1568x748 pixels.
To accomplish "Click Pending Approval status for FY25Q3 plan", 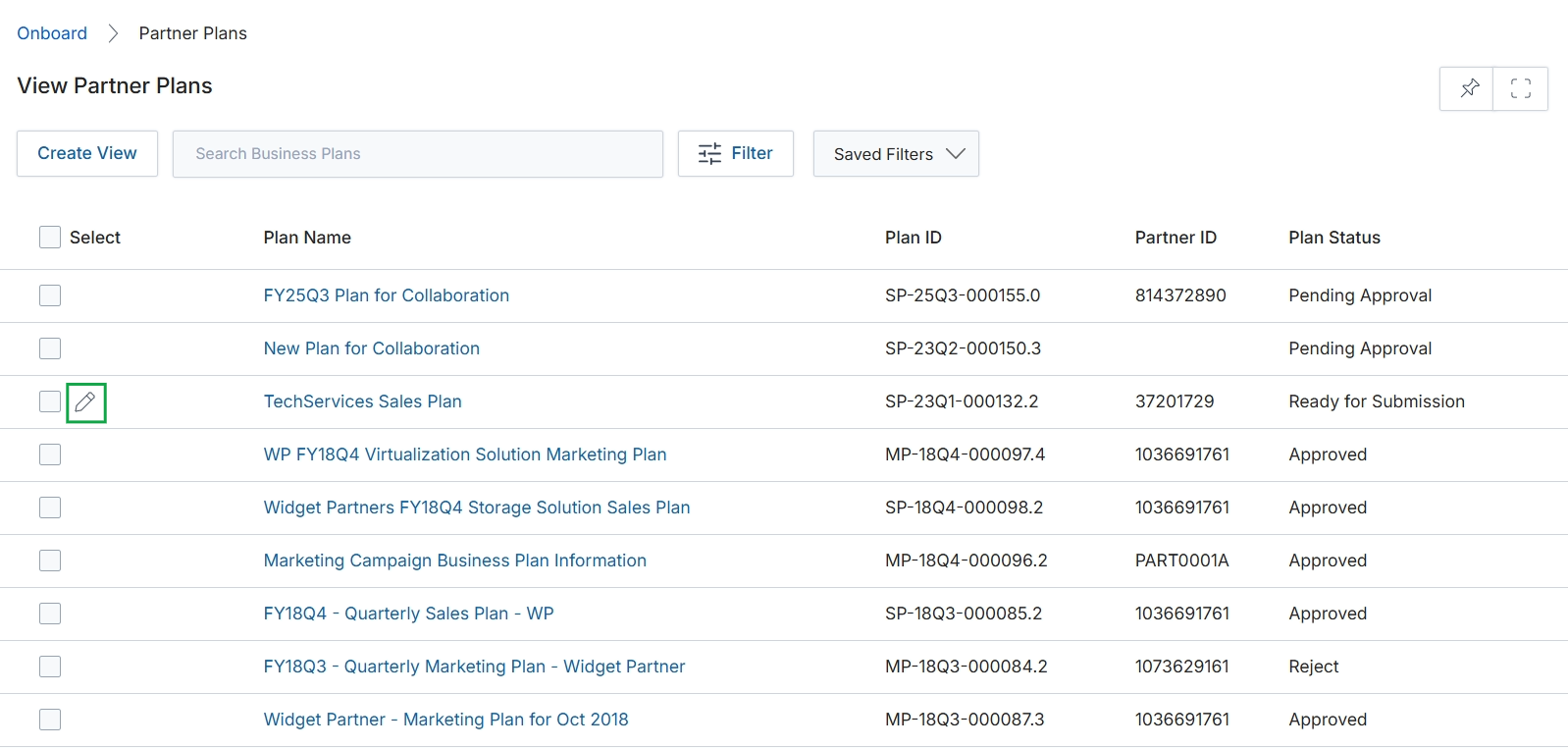I will tap(1360, 295).
